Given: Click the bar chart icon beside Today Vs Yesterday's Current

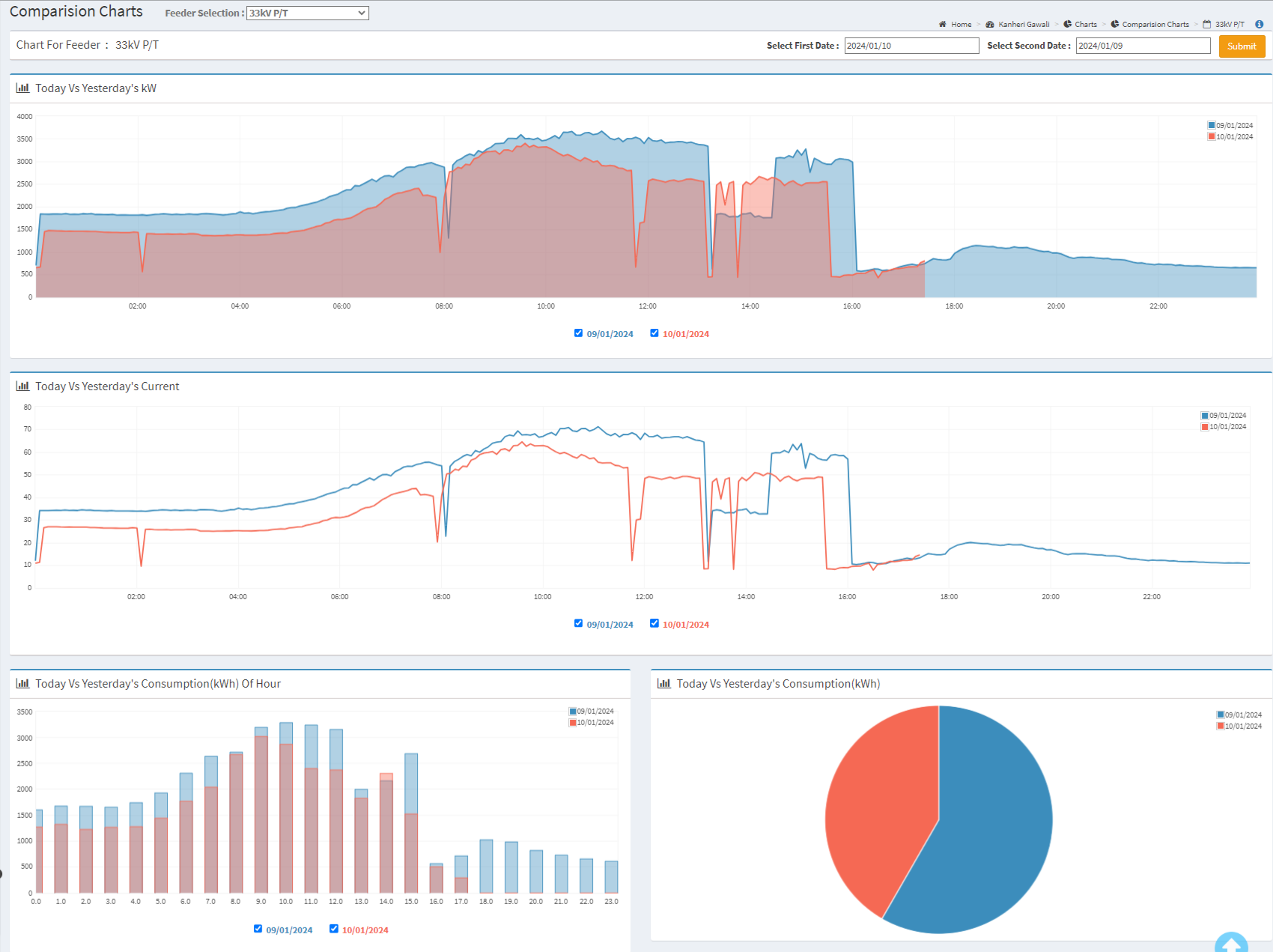Looking at the screenshot, I should click(22, 386).
